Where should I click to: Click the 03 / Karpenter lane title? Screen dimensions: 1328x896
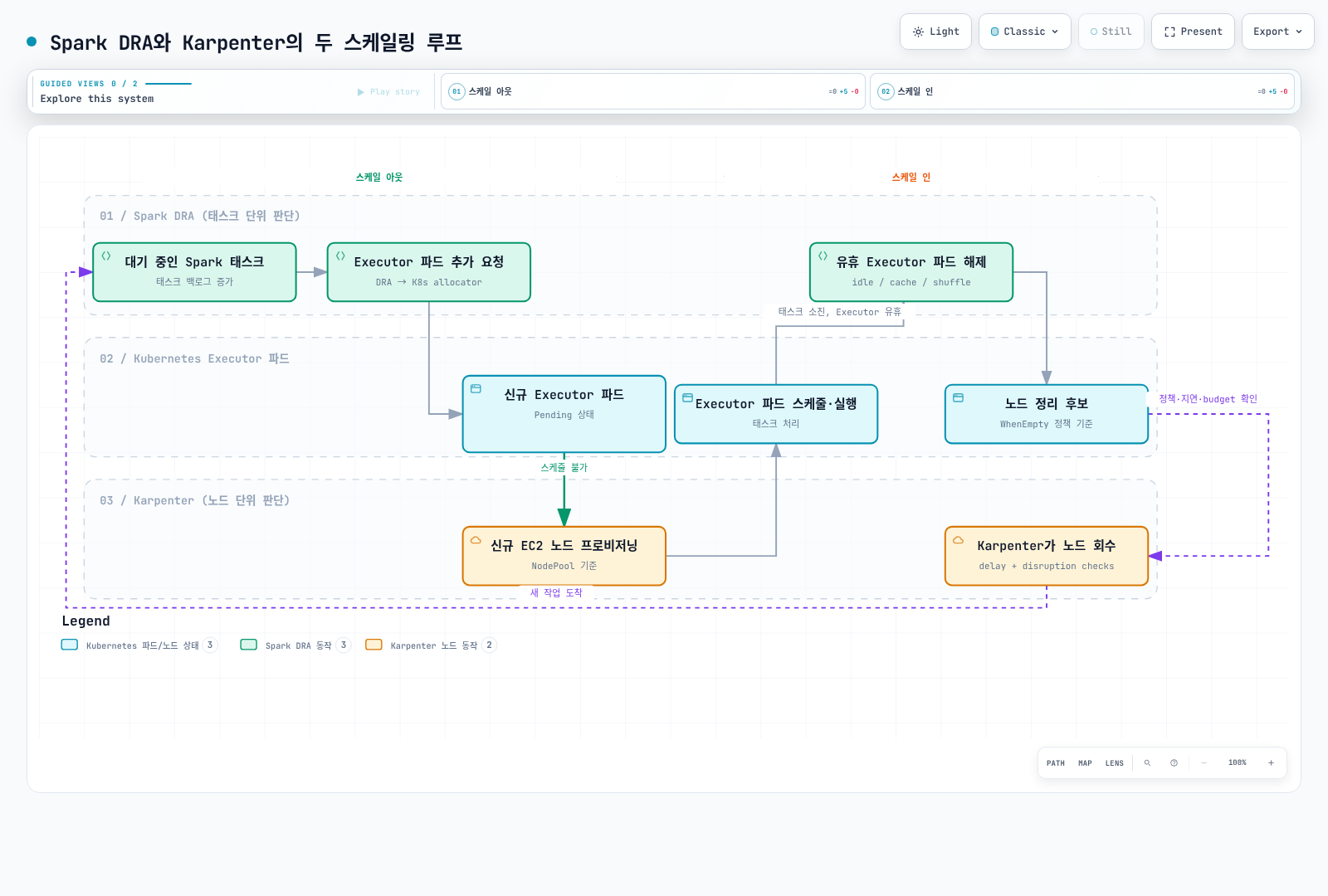pyautogui.click(x=194, y=500)
